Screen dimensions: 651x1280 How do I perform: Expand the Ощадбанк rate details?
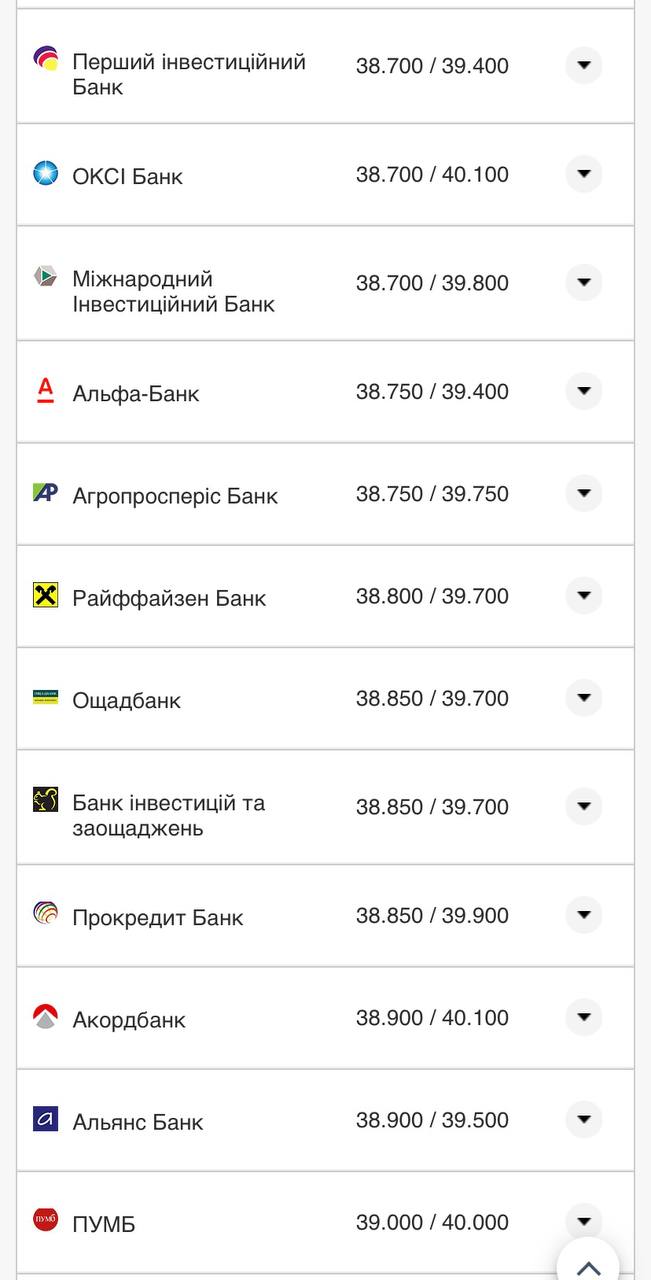pyautogui.click(x=583, y=697)
